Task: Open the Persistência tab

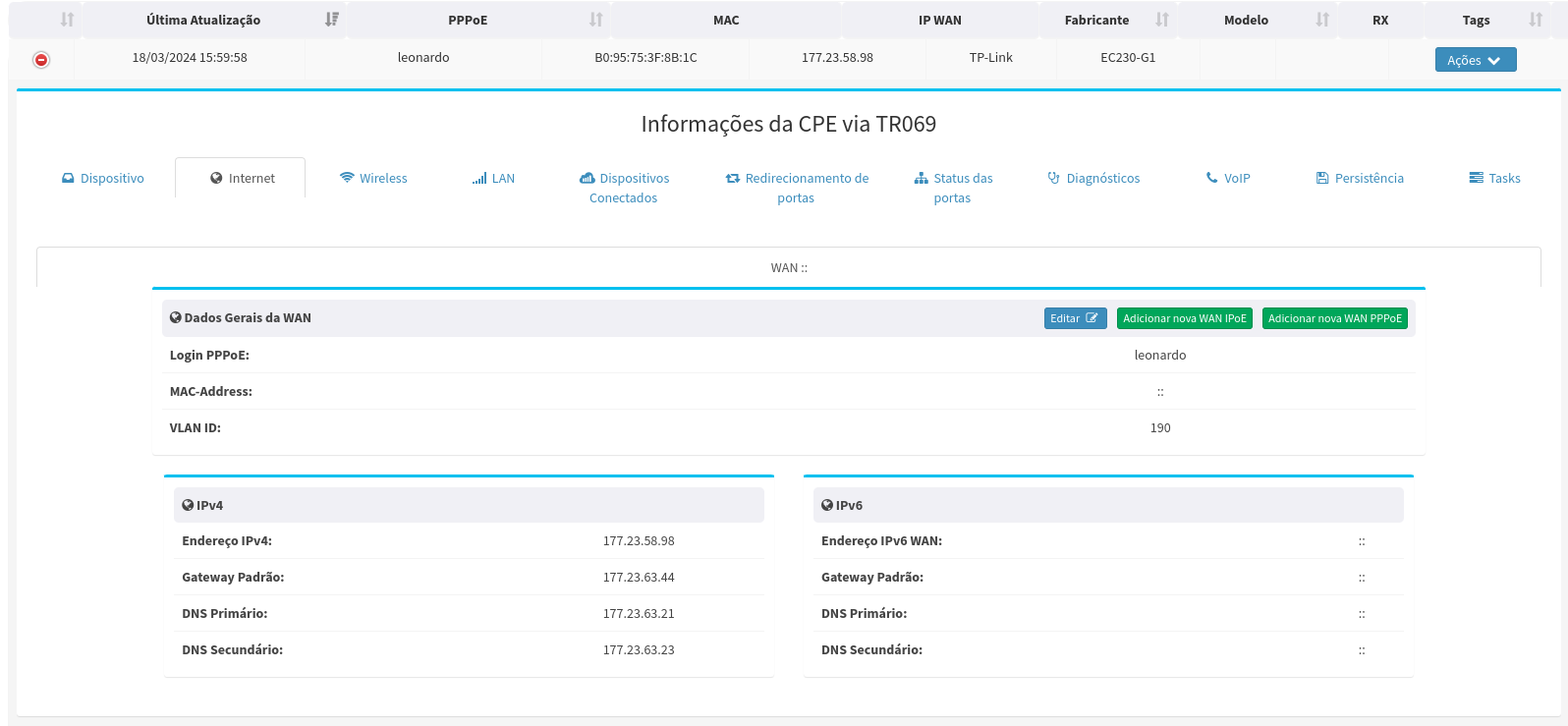Action: pos(1360,178)
